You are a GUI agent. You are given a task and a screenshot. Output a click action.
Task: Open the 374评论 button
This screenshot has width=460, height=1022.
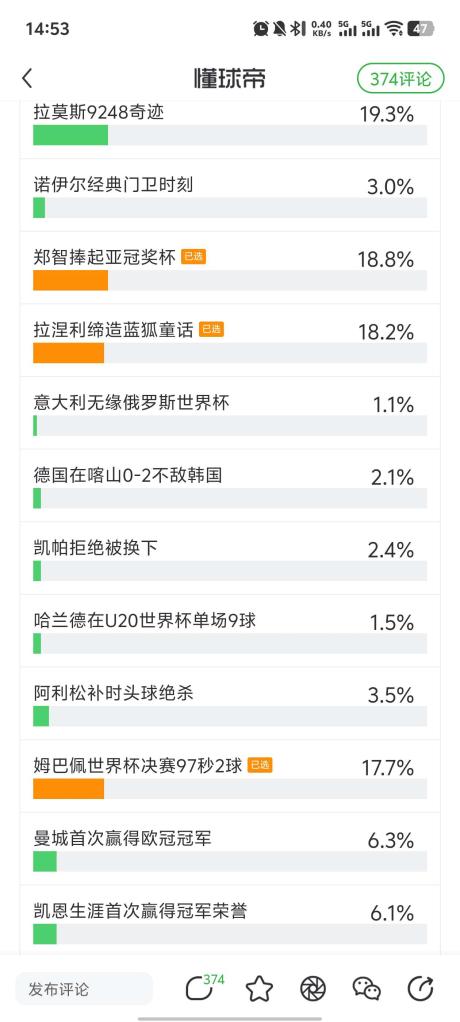tap(401, 79)
